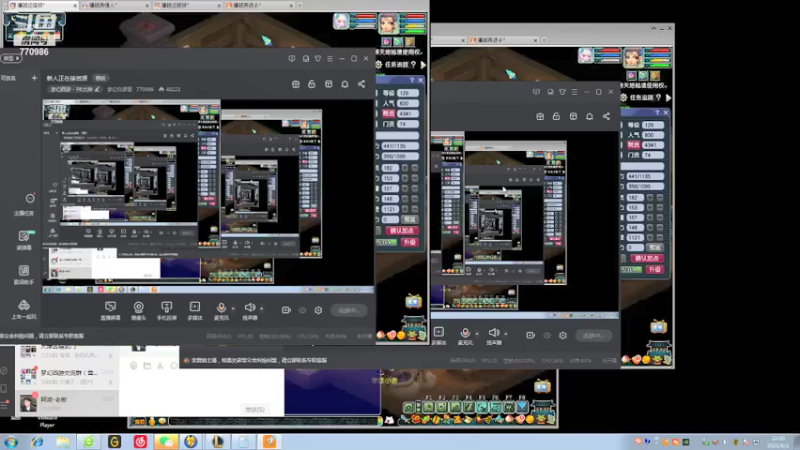Open the sidebar item with the green badge

[24, 240]
